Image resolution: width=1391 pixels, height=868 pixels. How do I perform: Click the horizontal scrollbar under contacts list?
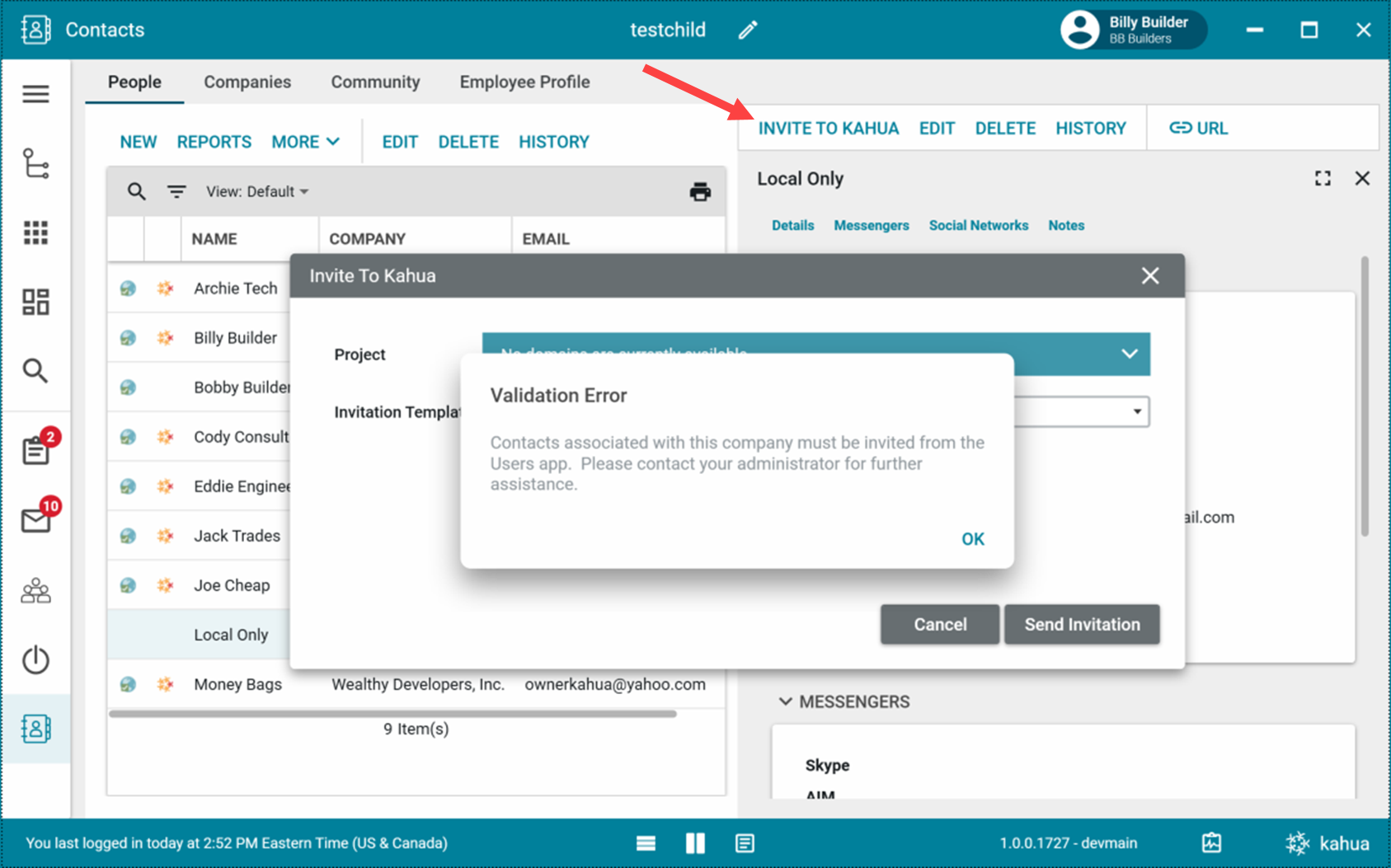pyautogui.click(x=392, y=714)
